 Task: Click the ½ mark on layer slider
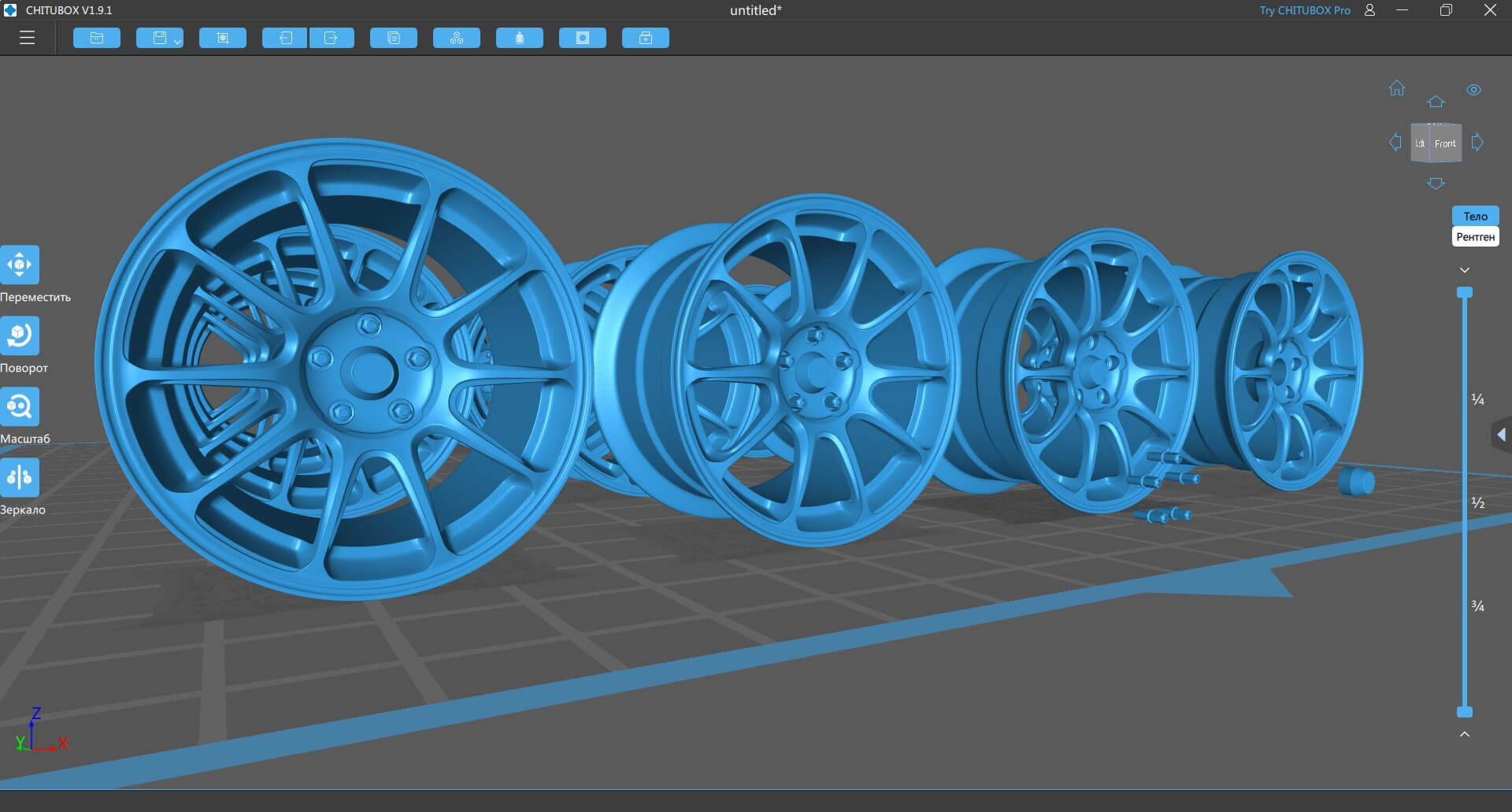(x=1478, y=502)
